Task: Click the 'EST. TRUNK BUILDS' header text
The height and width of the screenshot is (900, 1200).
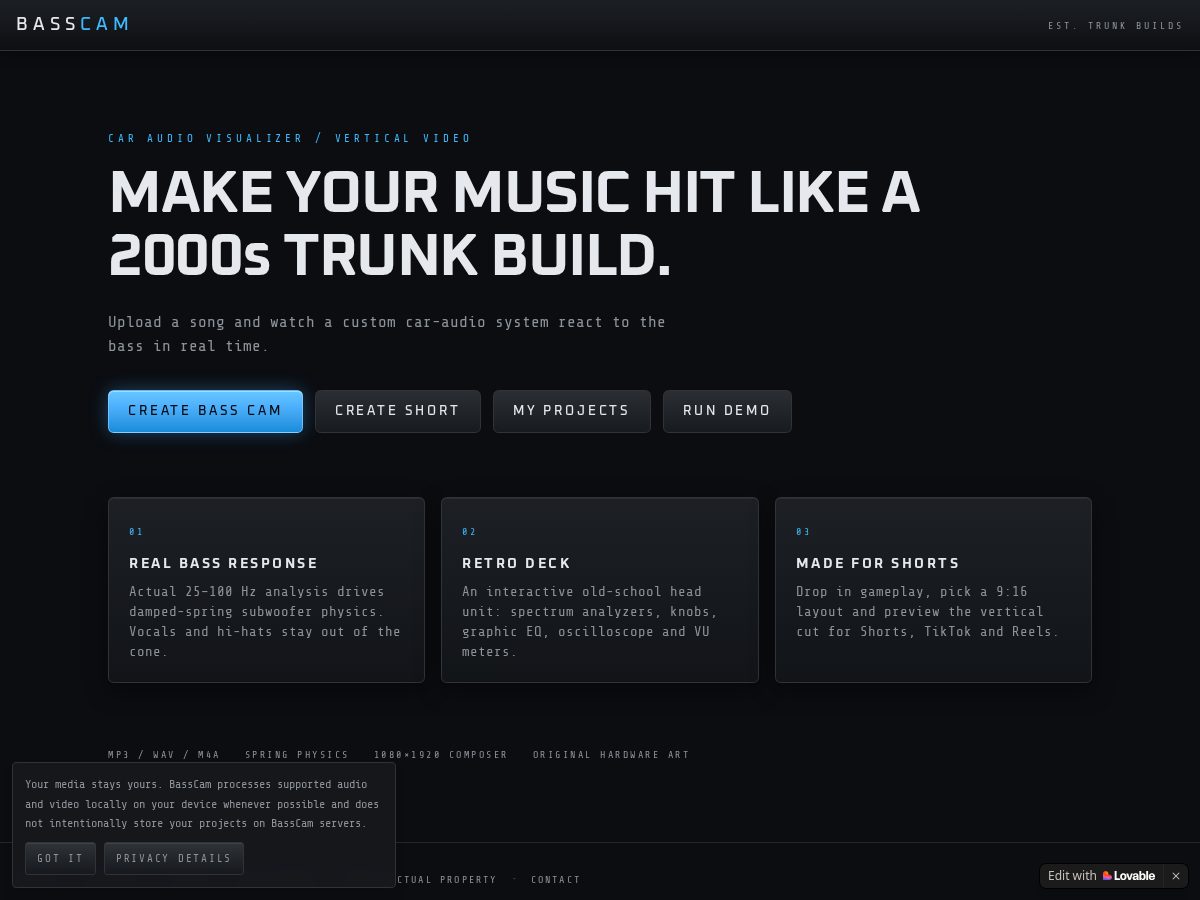Action: point(1116,26)
